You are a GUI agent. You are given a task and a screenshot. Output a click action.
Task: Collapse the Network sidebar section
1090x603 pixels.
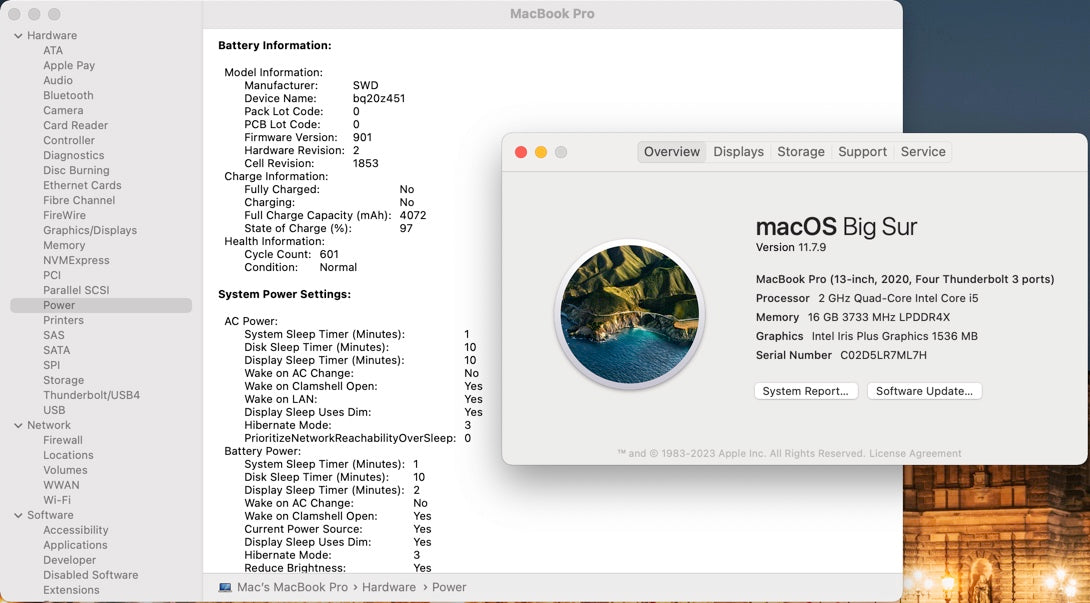tap(18, 425)
